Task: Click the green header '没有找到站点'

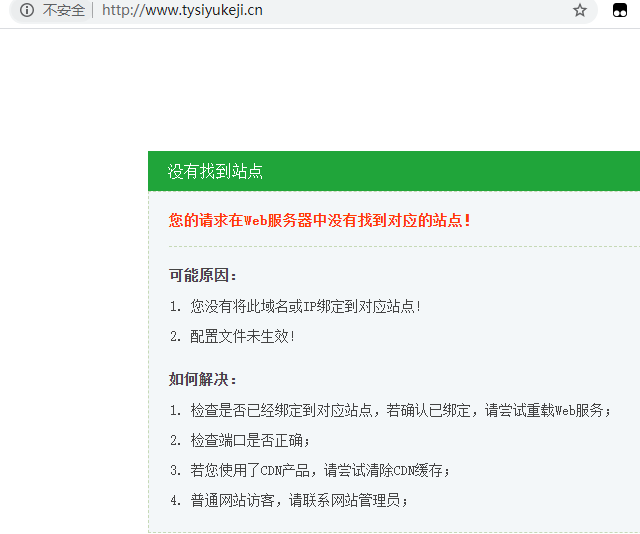Action: (393, 171)
